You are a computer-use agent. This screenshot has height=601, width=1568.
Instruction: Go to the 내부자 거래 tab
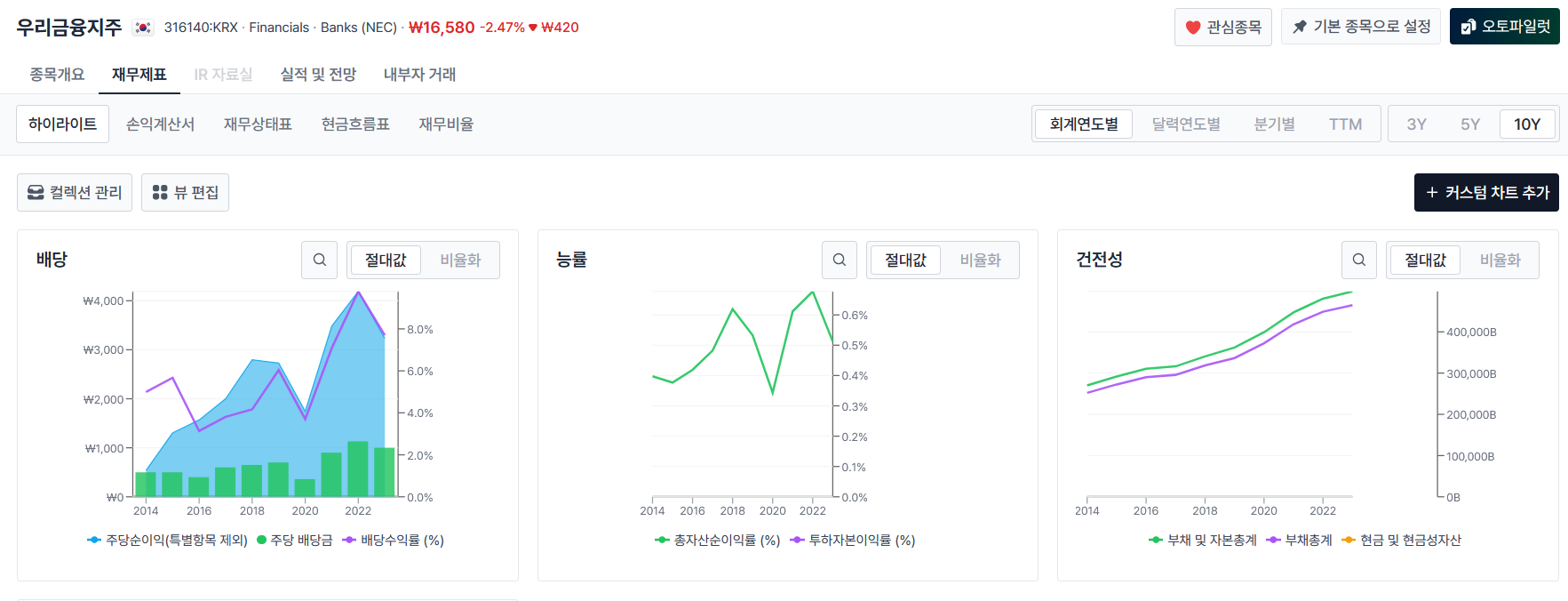tap(419, 75)
